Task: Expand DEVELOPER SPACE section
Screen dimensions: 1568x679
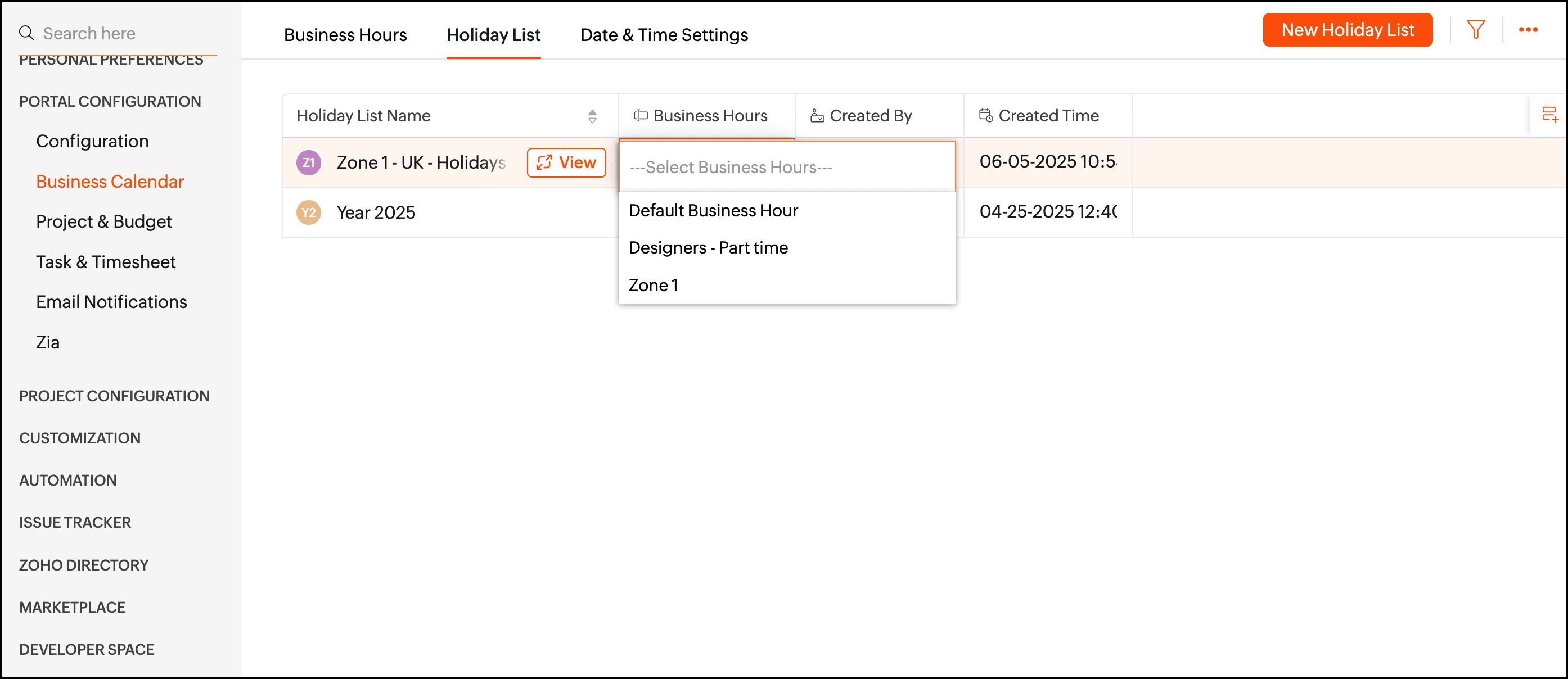Action: 87,650
